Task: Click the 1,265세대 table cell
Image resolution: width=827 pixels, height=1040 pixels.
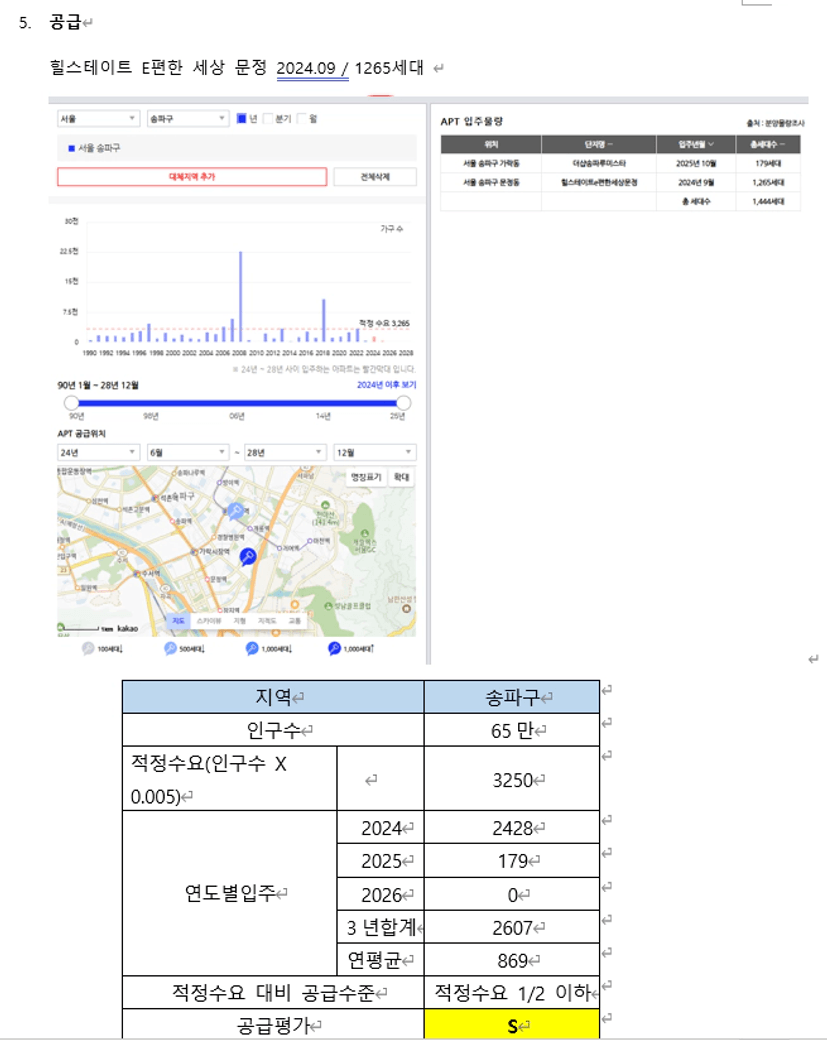Action: [x=768, y=182]
